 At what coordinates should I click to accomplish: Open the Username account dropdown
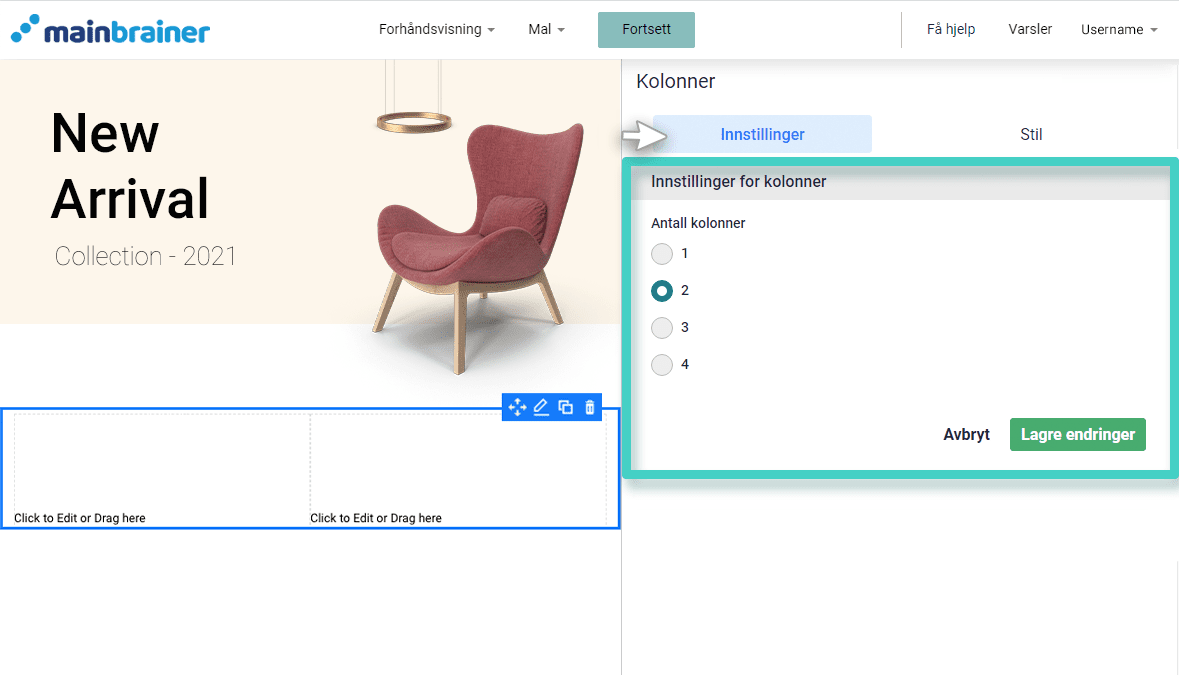click(1118, 29)
